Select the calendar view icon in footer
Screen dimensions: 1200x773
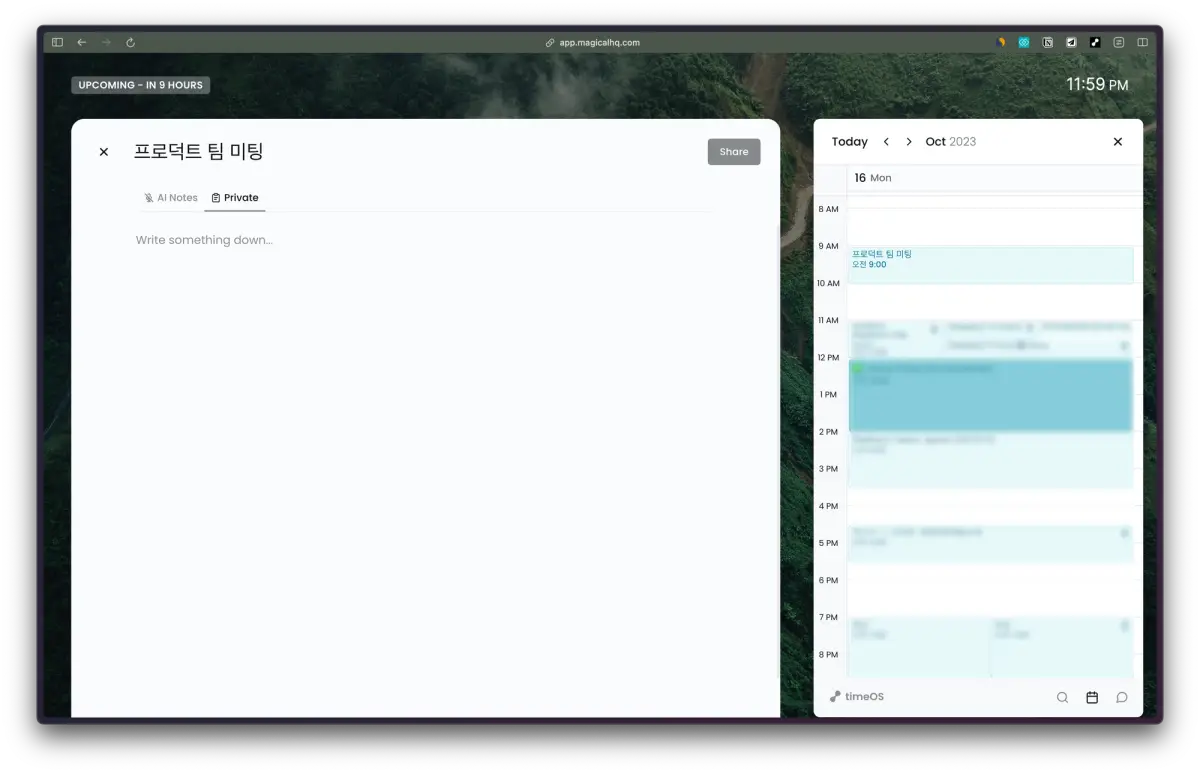pyautogui.click(x=1092, y=698)
